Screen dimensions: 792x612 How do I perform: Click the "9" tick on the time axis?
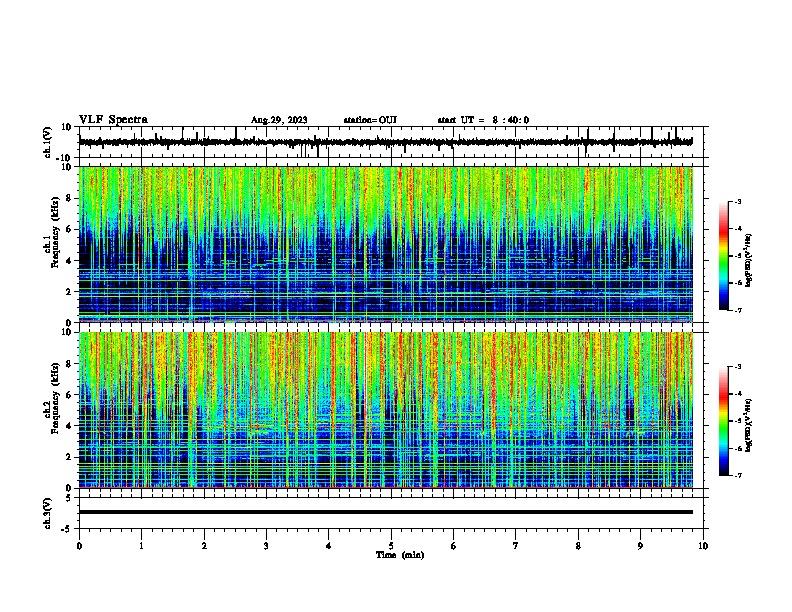(640, 546)
